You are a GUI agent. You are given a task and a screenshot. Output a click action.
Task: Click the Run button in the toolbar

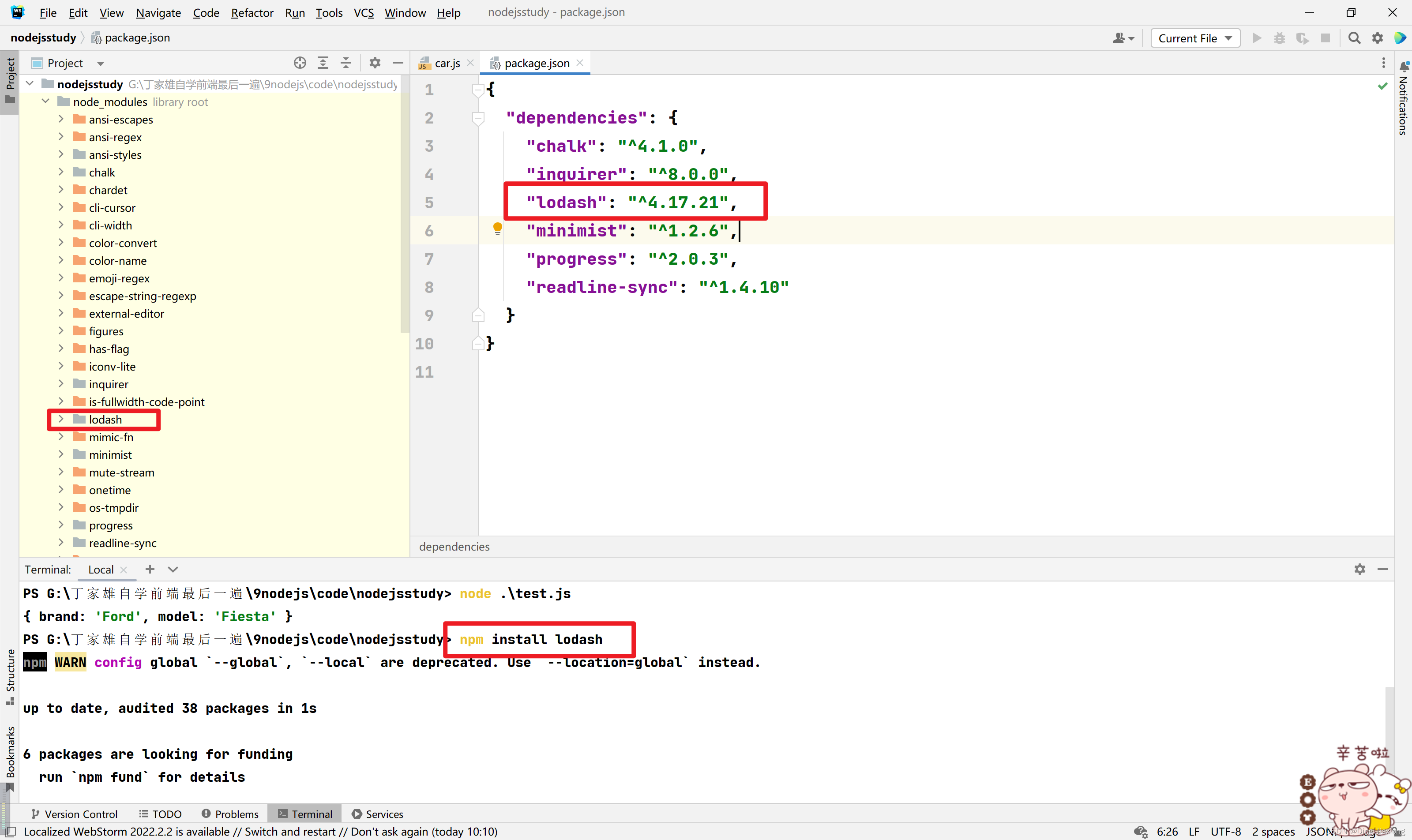tap(1256, 38)
